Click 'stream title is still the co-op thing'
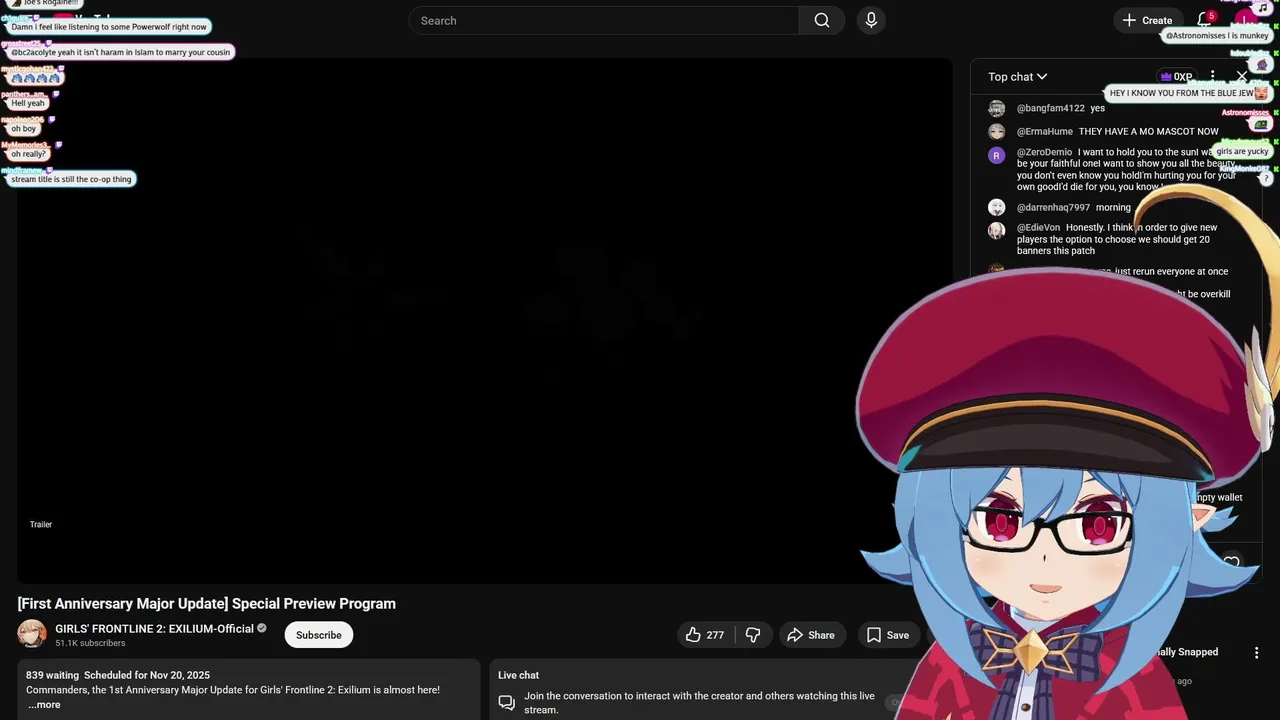1280x720 pixels. tap(71, 179)
